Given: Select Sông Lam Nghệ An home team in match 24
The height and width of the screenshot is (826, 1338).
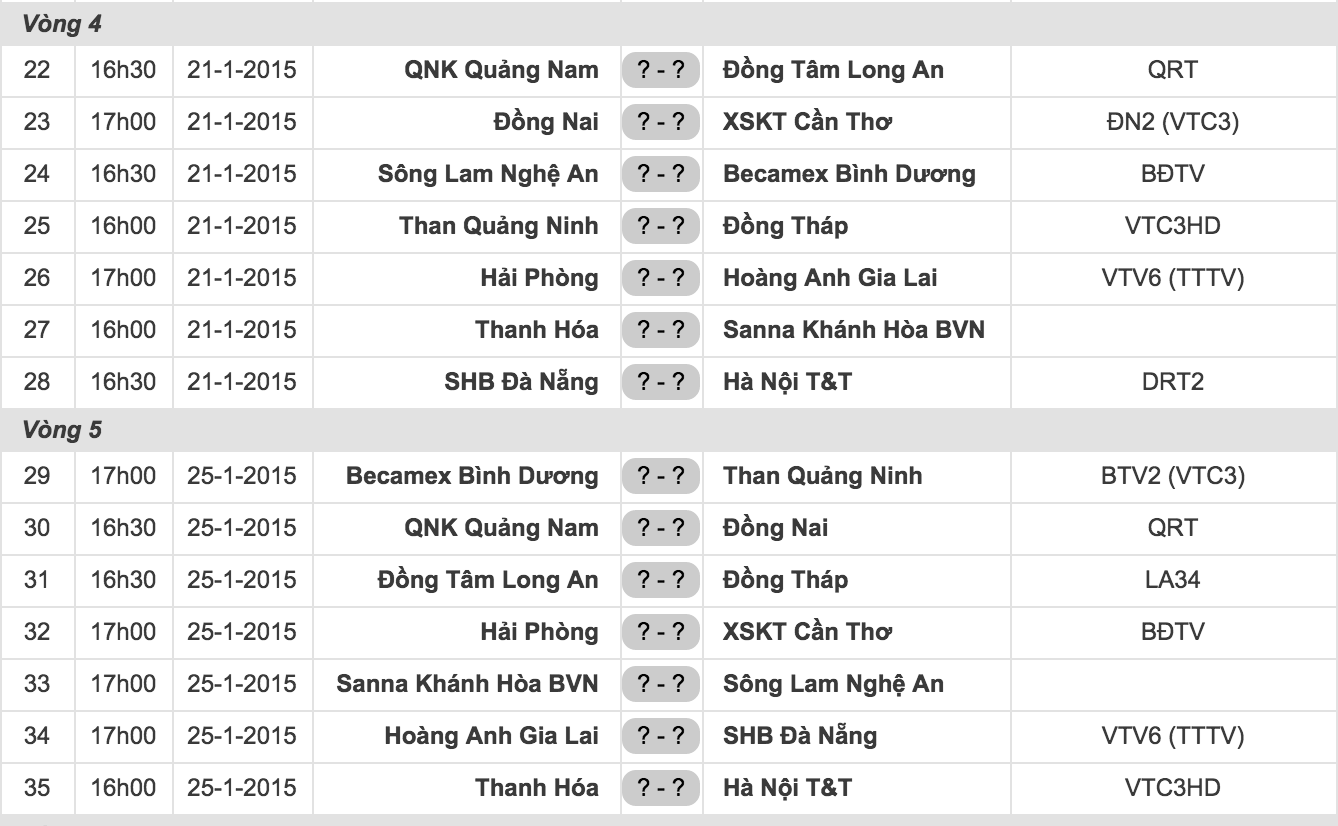Looking at the screenshot, I should click(x=488, y=174).
